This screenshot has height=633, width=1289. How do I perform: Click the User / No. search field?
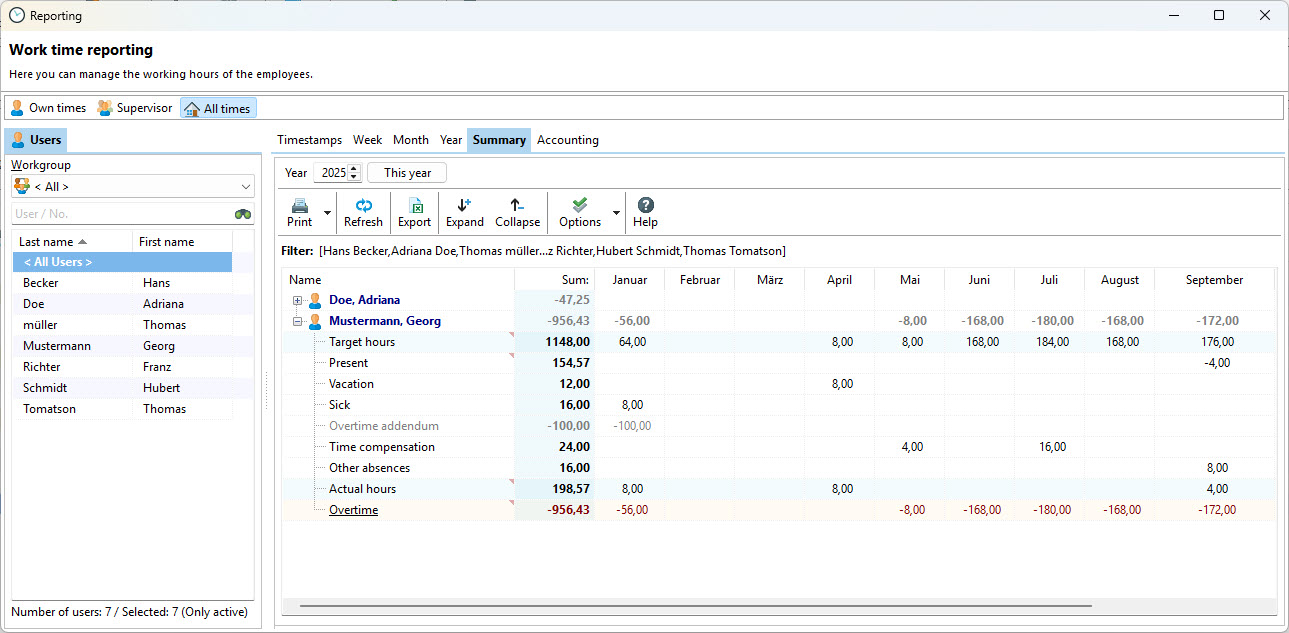tap(120, 214)
